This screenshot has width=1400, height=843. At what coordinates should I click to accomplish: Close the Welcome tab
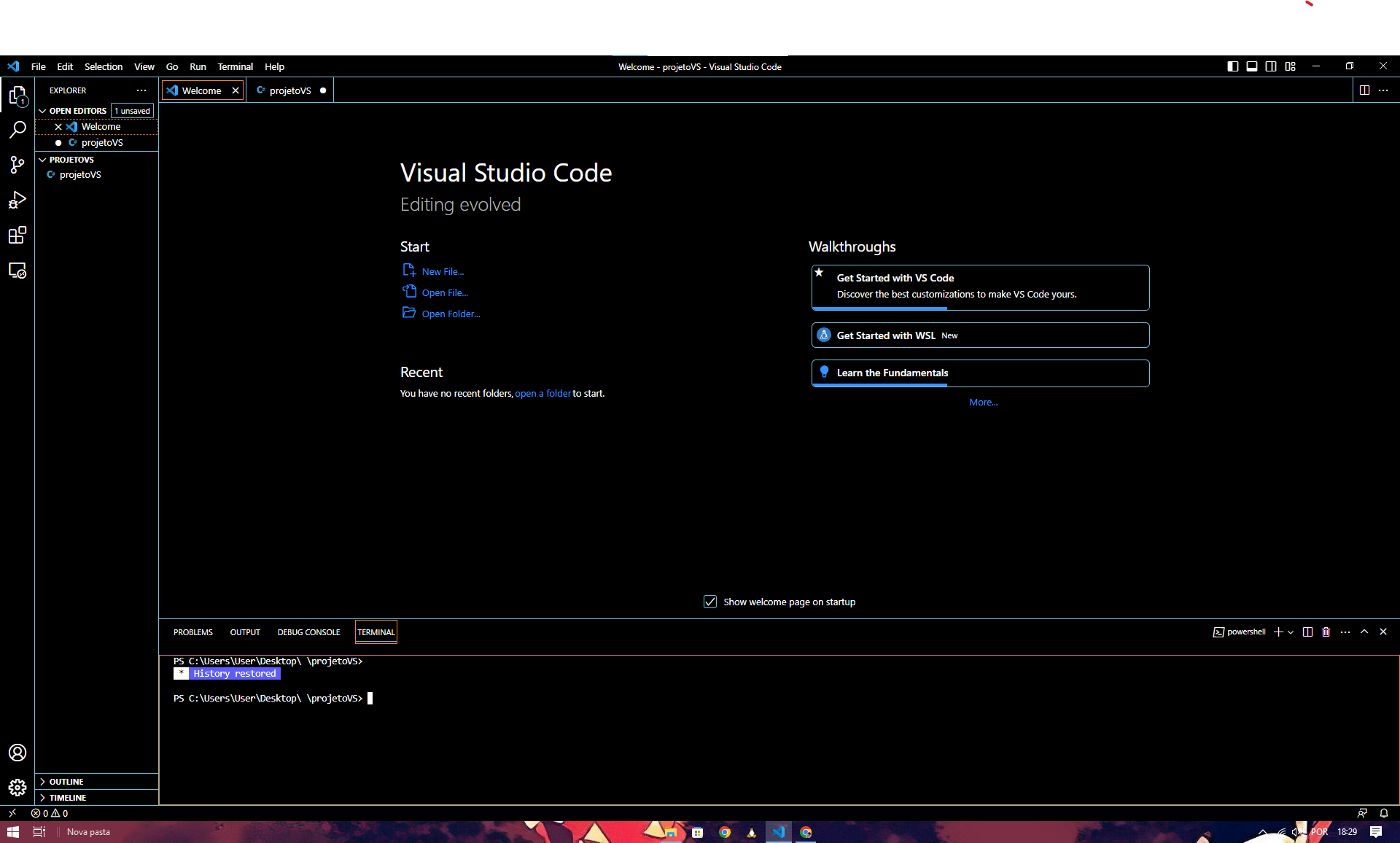pos(236,90)
